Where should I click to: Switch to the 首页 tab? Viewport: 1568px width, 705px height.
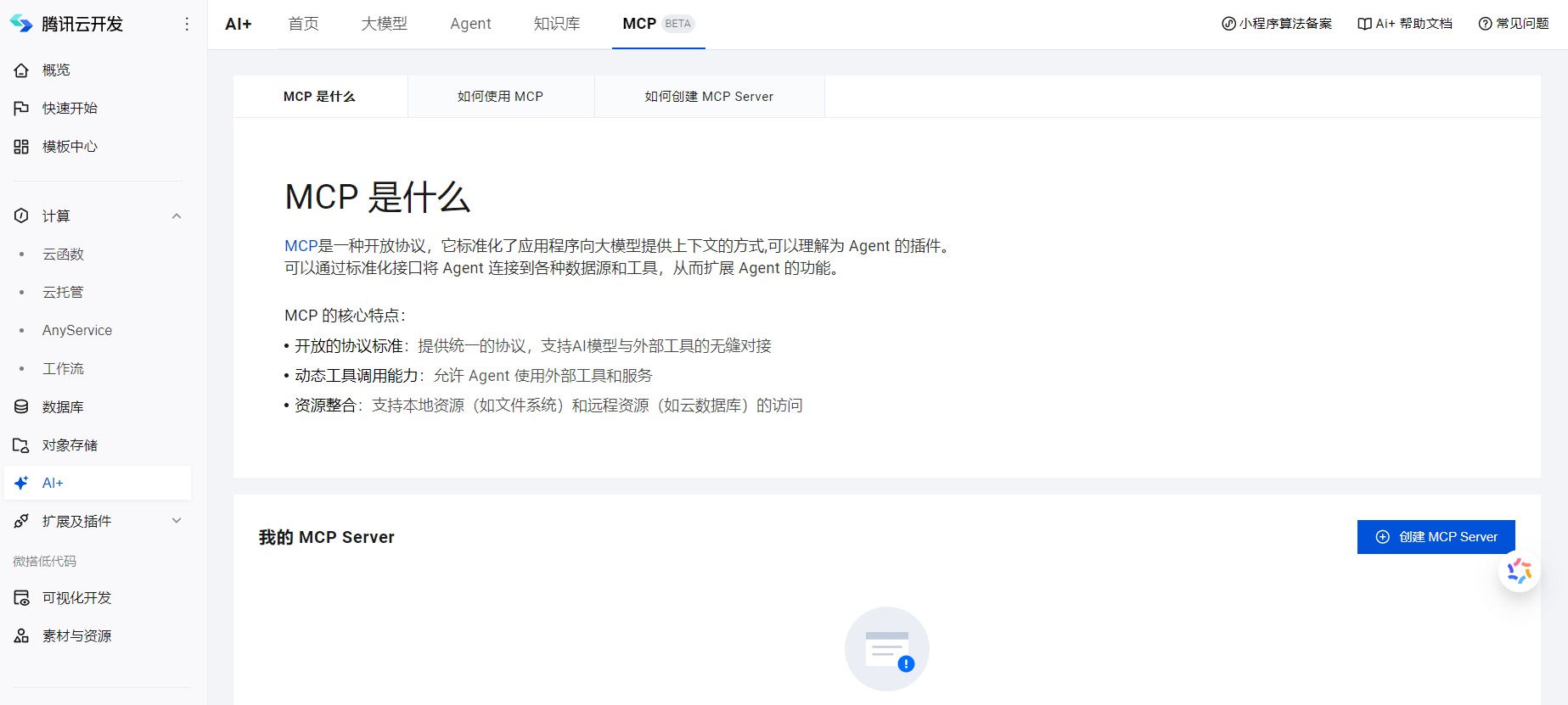(x=303, y=24)
